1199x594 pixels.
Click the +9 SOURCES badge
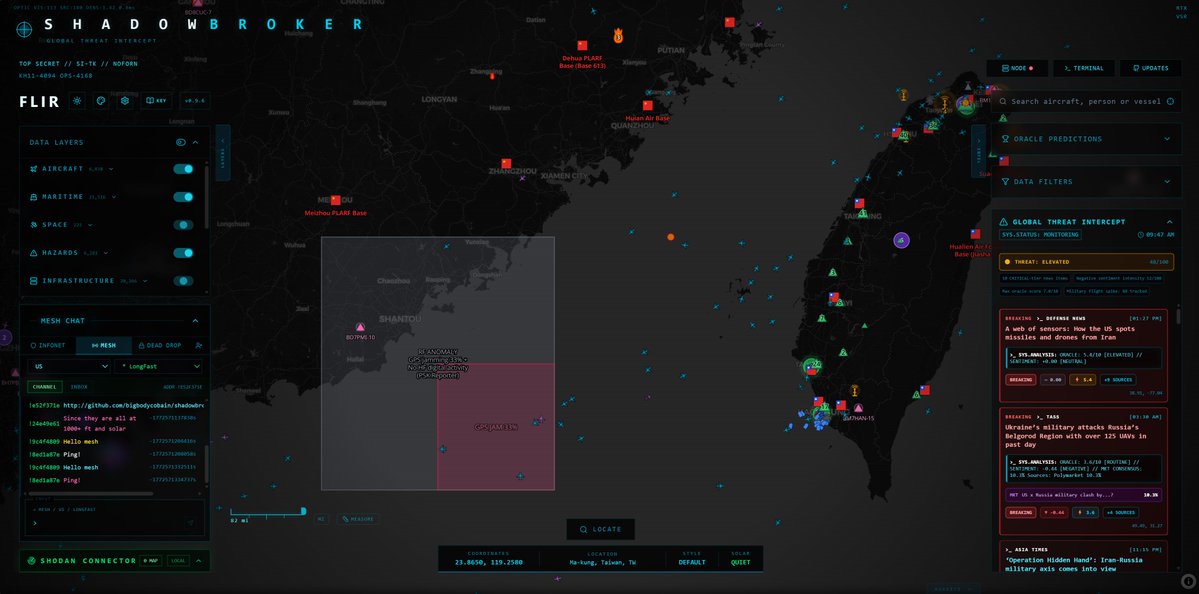point(1117,379)
